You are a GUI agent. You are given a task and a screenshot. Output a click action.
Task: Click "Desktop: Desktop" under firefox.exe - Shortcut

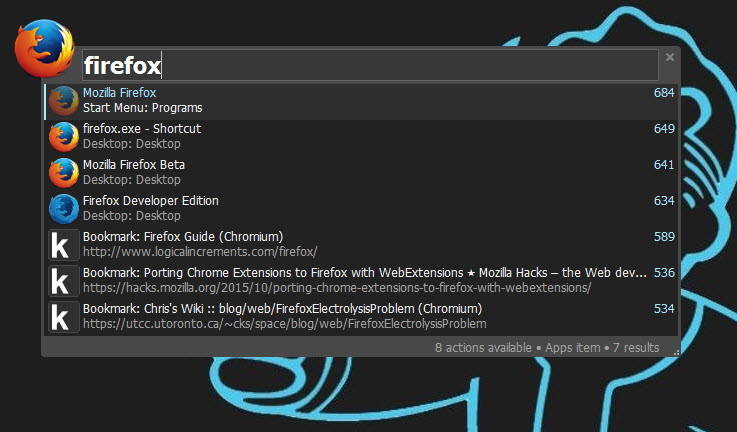click(x=132, y=144)
